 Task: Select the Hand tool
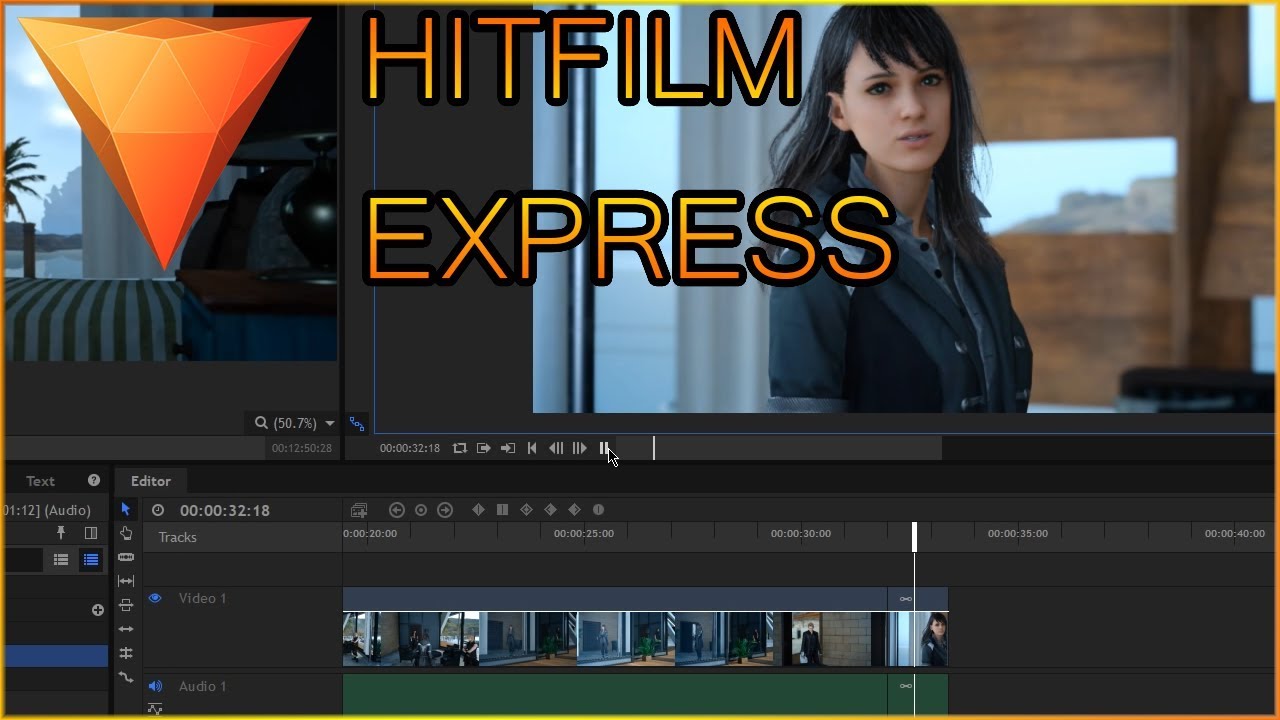coord(126,533)
